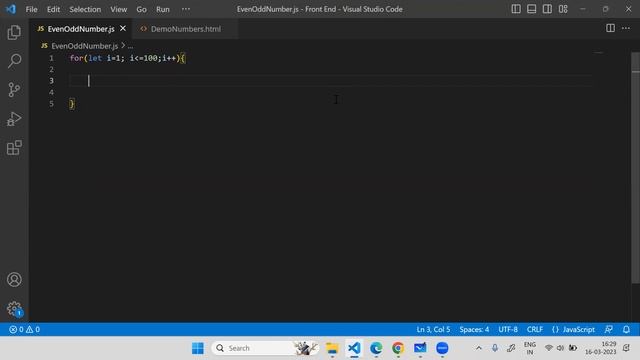Click Ln 3, Col 5 status item
The image size is (640, 360).
[x=433, y=329]
